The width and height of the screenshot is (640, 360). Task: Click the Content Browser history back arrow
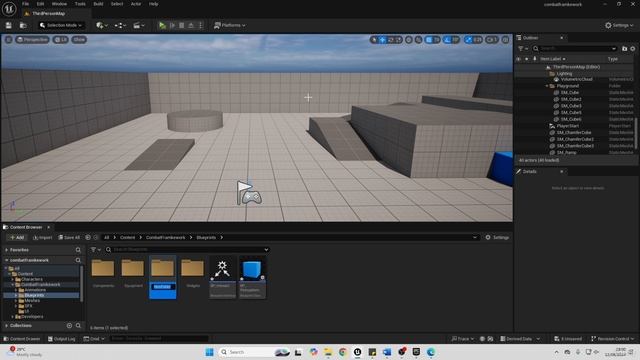[x=88, y=238]
